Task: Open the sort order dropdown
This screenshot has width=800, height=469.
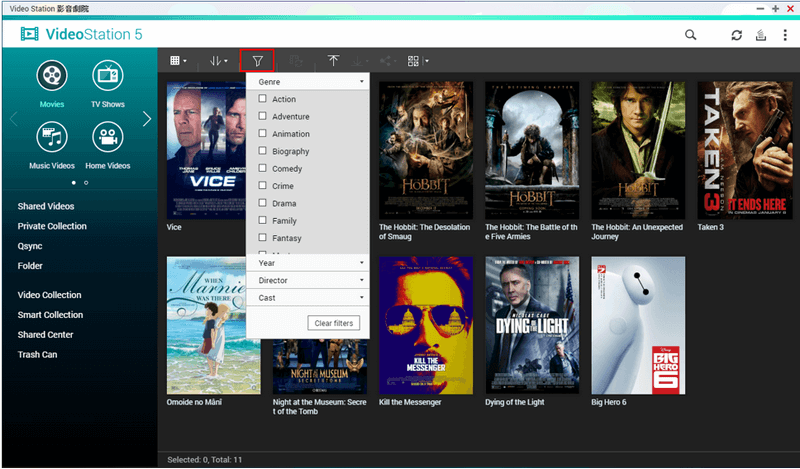Action: click(218, 61)
